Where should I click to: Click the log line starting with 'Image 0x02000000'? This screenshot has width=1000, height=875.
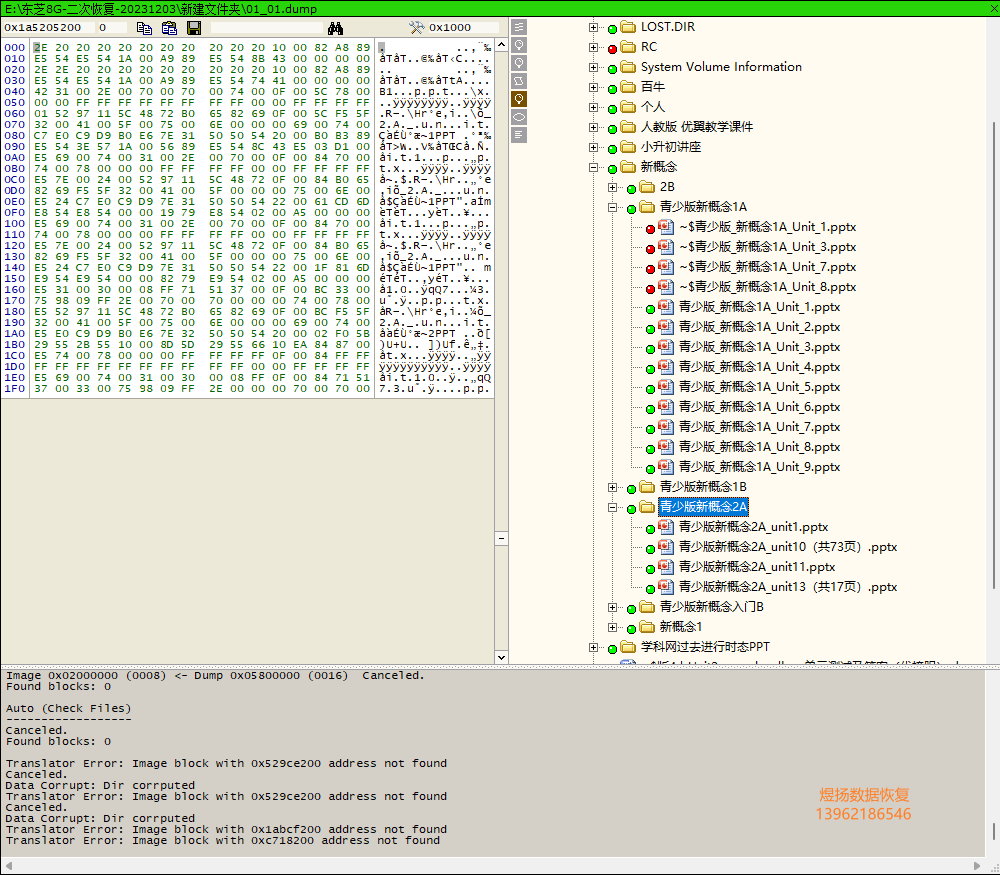tap(215, 675)
